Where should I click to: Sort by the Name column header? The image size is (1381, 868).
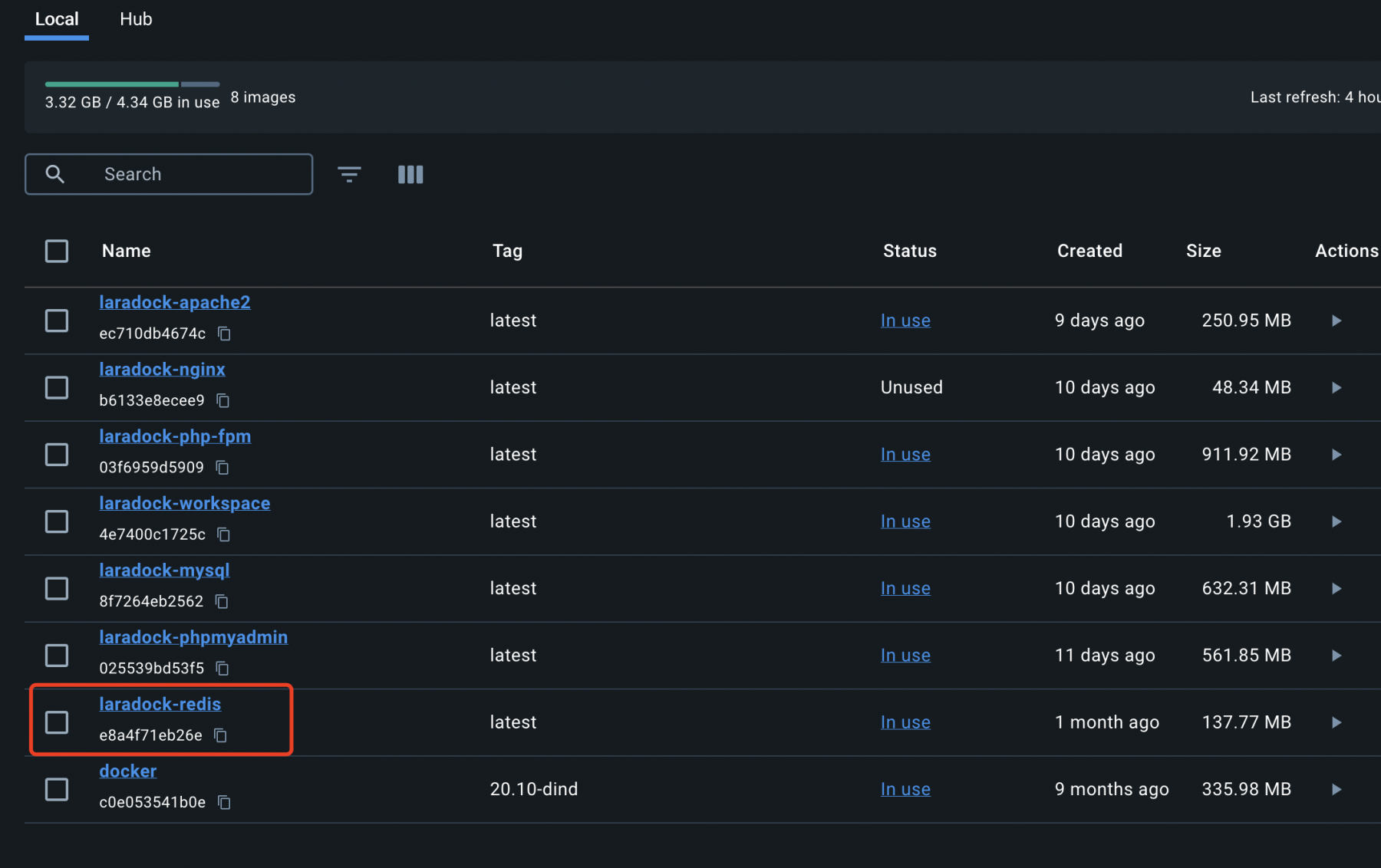tap(126, 251)
